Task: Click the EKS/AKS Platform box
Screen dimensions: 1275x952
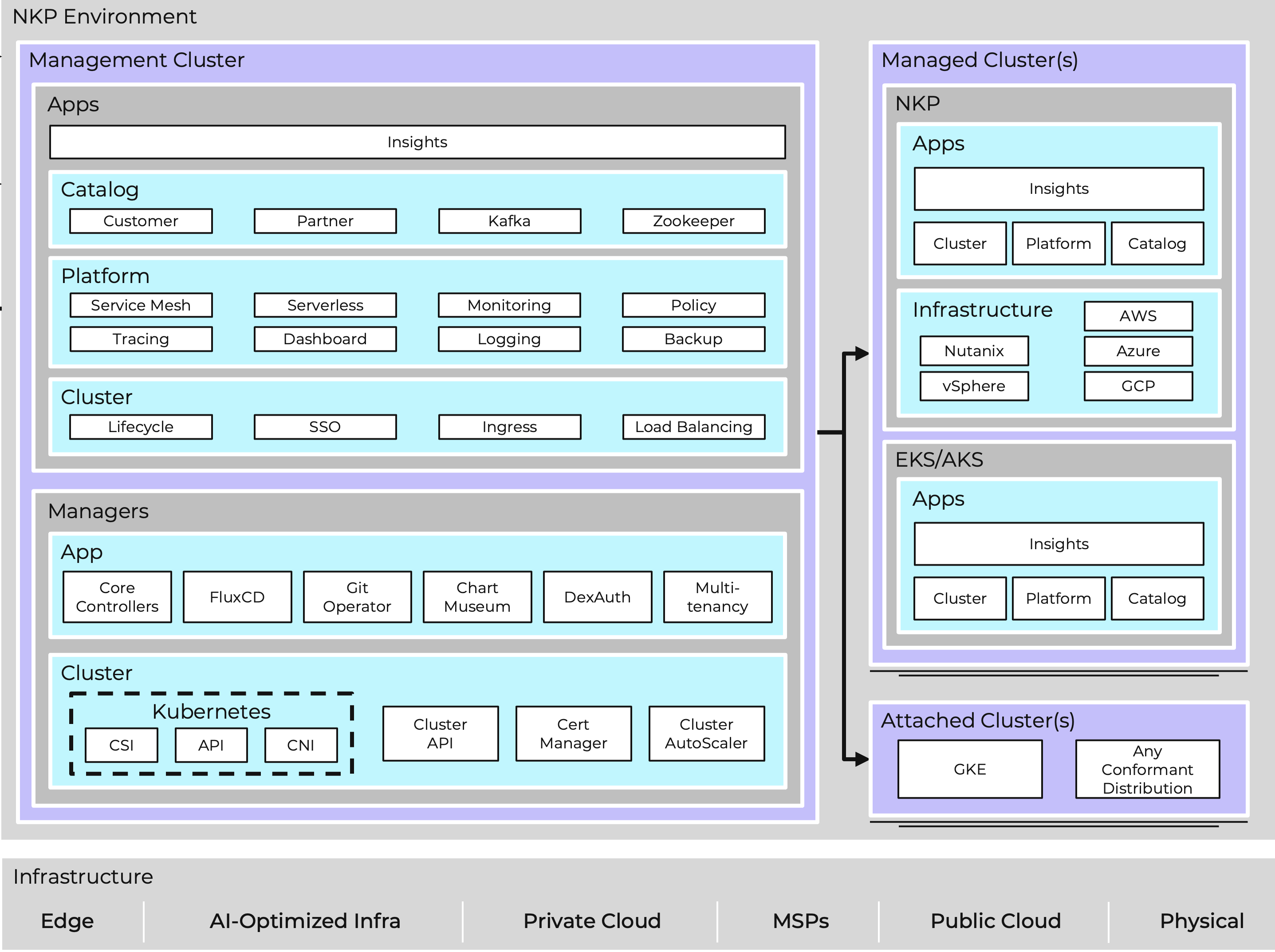Action: [1059, 599]
